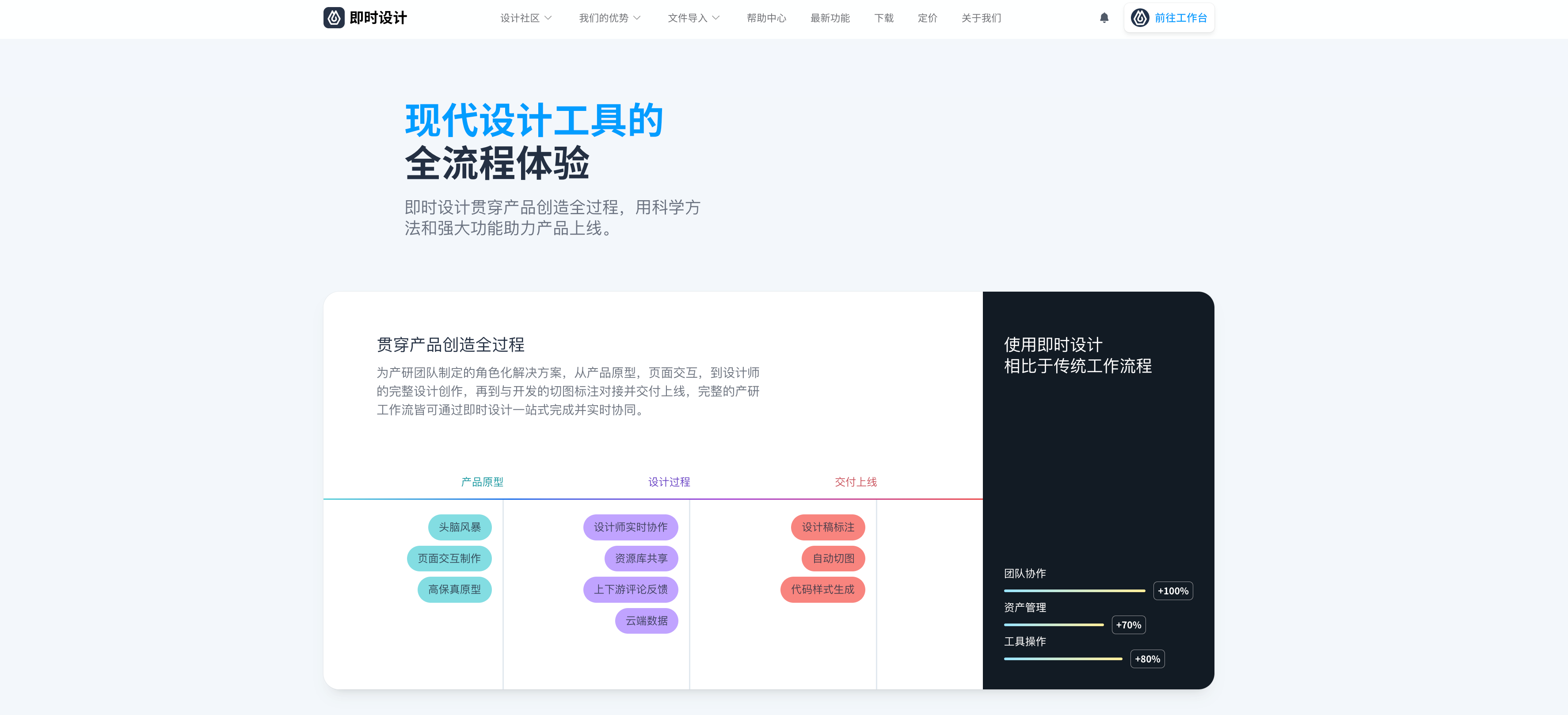Click the 设计稿标注 tag

click(x=828, y=527)
